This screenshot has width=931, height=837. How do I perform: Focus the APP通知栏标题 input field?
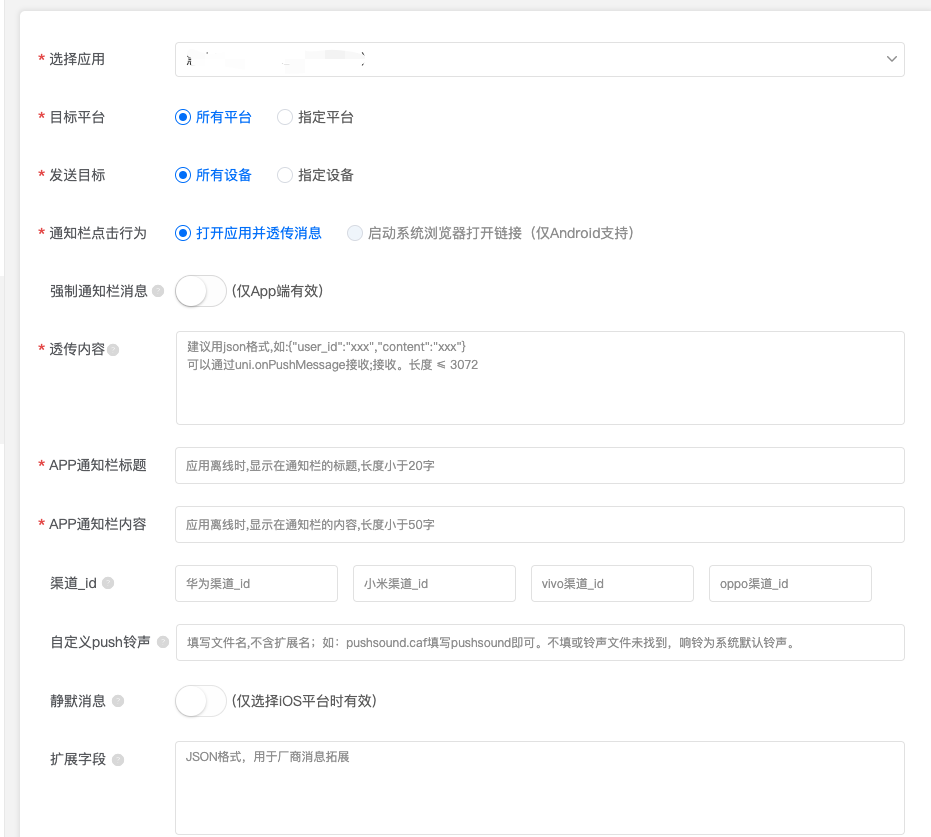tap(539, 465)
